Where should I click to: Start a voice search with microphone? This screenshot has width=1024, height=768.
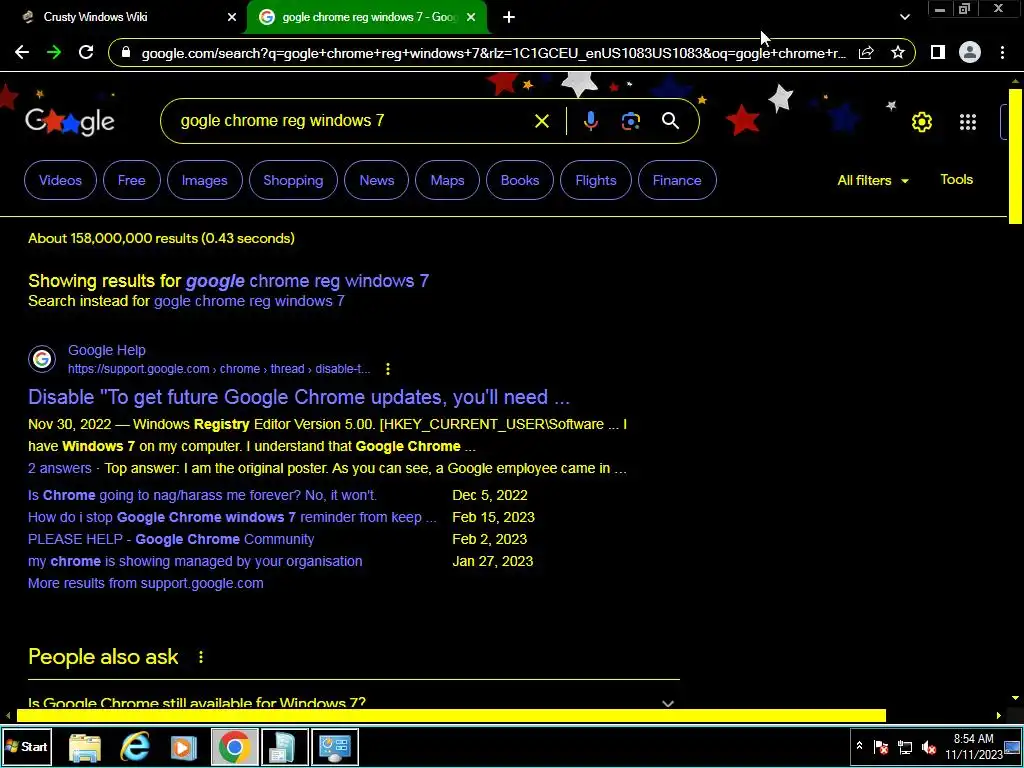click(x=590, y=121)
